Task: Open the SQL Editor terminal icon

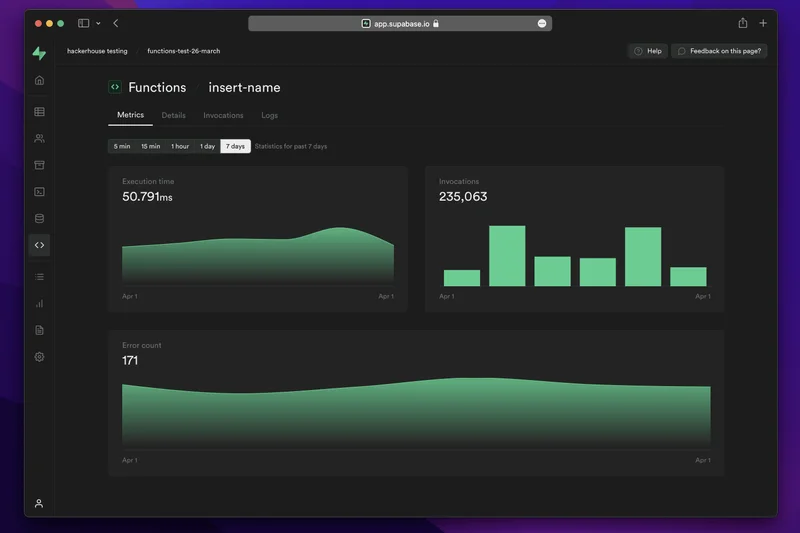Action: coord(39,191)
